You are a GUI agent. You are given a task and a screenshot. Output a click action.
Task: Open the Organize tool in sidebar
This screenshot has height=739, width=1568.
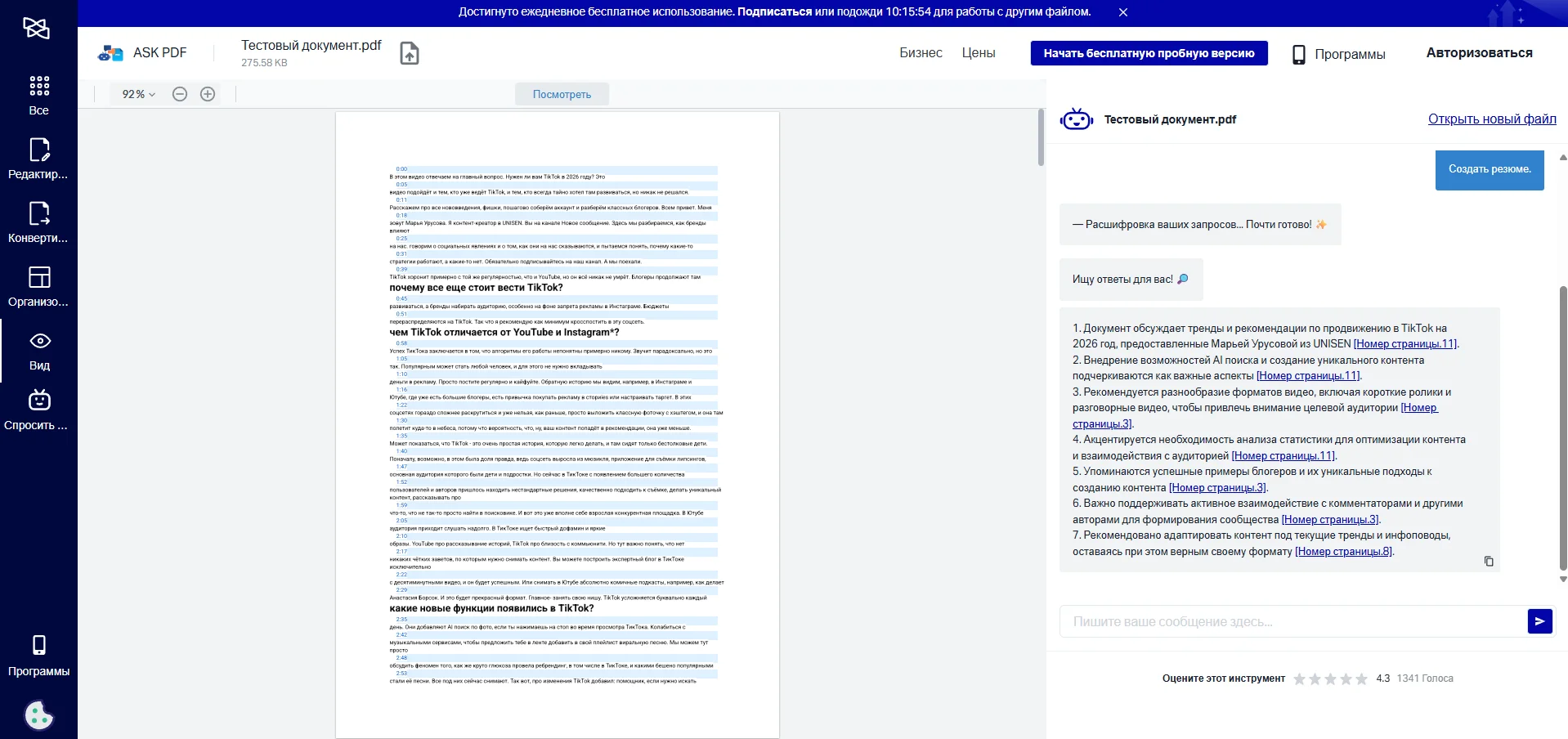click(x=38, y=286)
